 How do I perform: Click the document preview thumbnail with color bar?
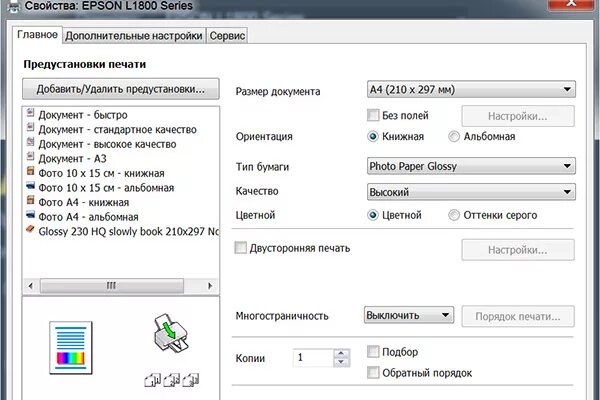point(71,348)
